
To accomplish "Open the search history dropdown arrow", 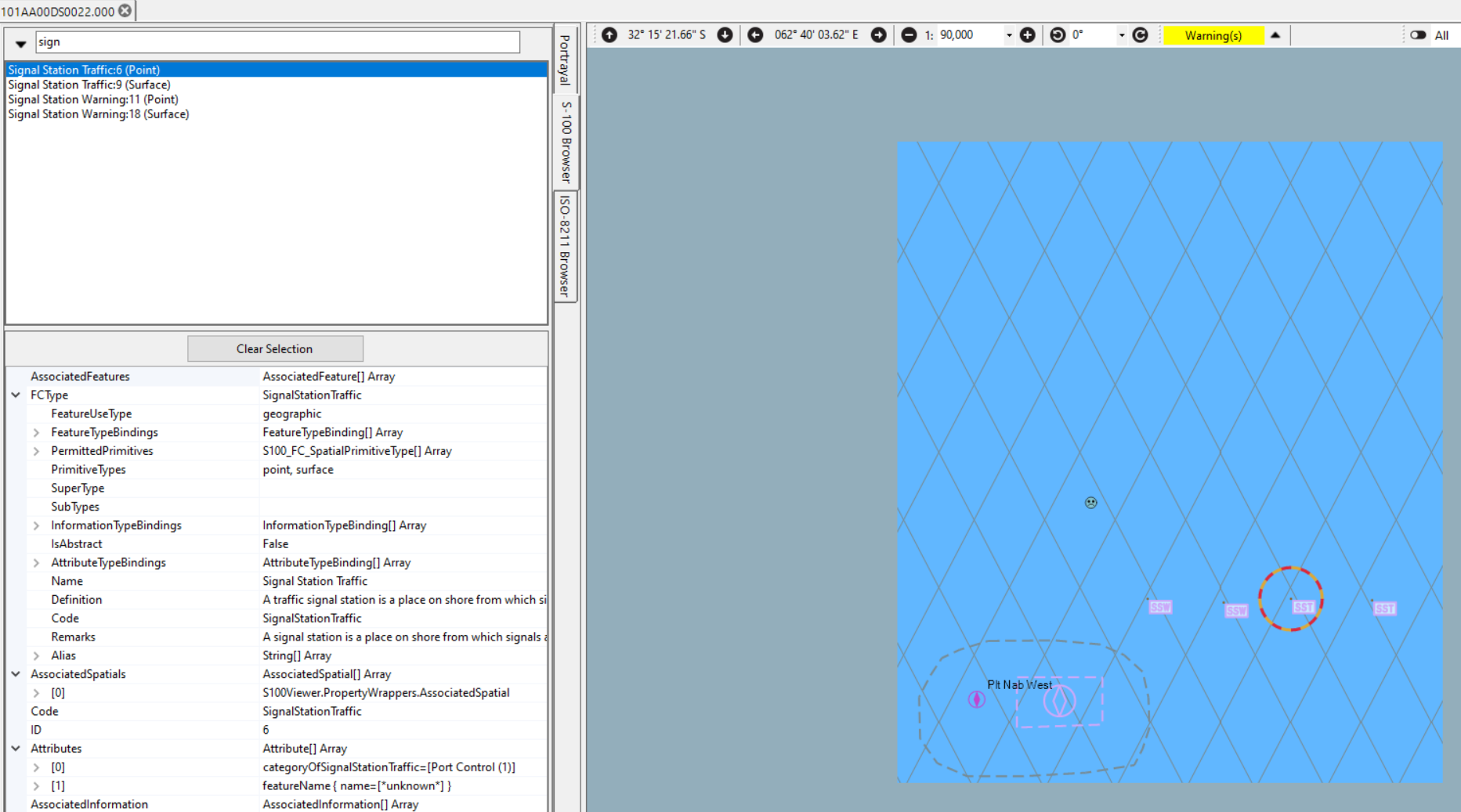I will (20, 42).
